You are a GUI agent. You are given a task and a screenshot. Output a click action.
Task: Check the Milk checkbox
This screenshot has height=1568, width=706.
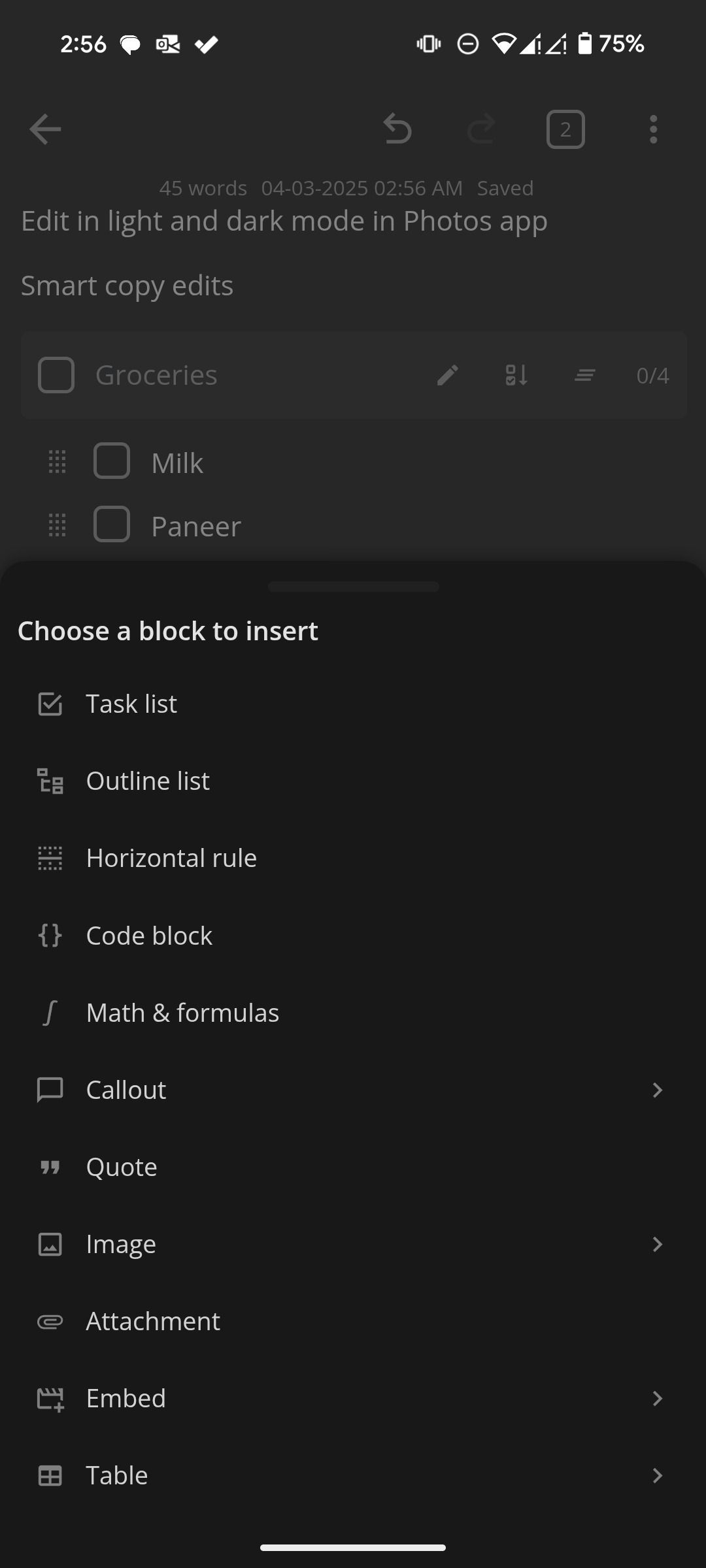pyautogui.click(x=112, y=461)
